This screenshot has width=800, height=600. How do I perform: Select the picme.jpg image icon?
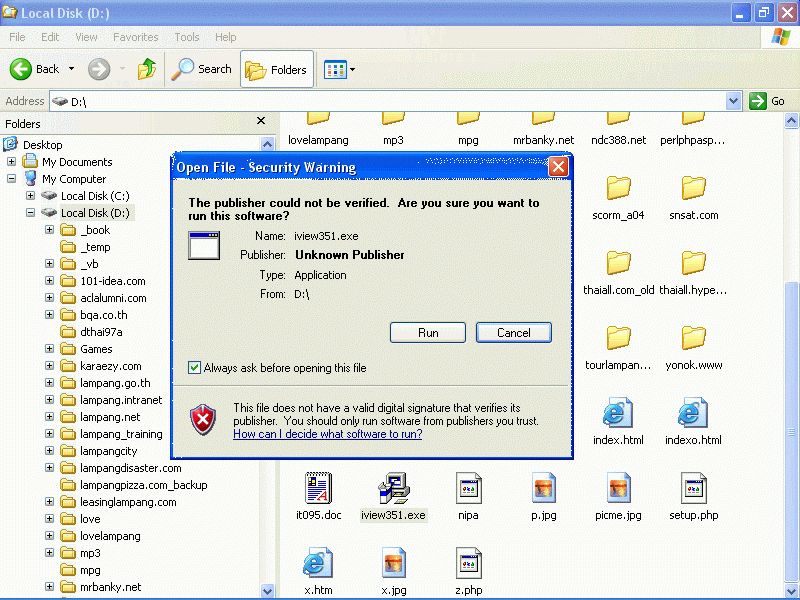pos(618,489)
